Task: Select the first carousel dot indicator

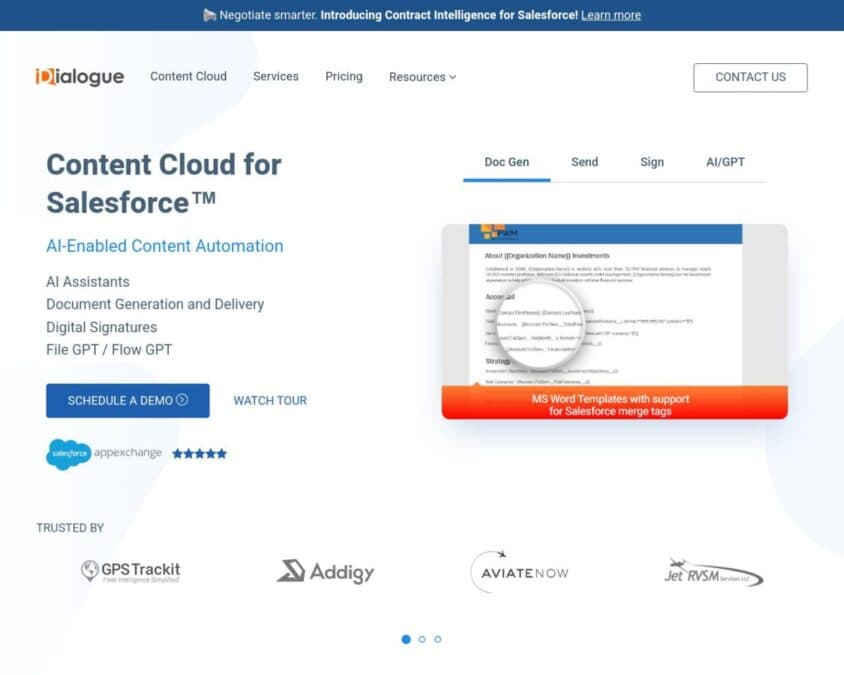Action: pos(406,639)
